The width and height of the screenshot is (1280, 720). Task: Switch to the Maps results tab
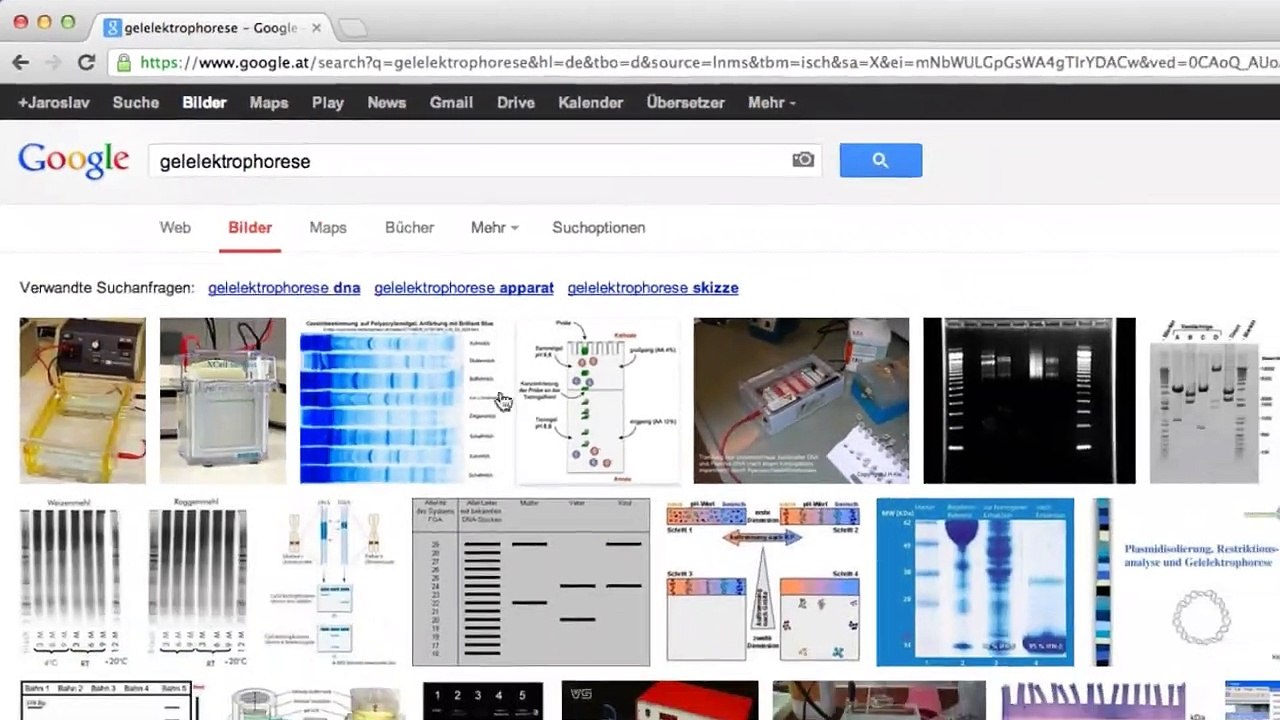point(328,227)
